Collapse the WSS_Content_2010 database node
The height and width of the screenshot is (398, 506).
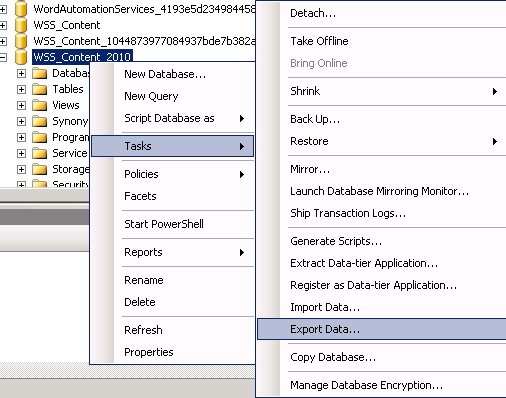(x=3, y=57)
